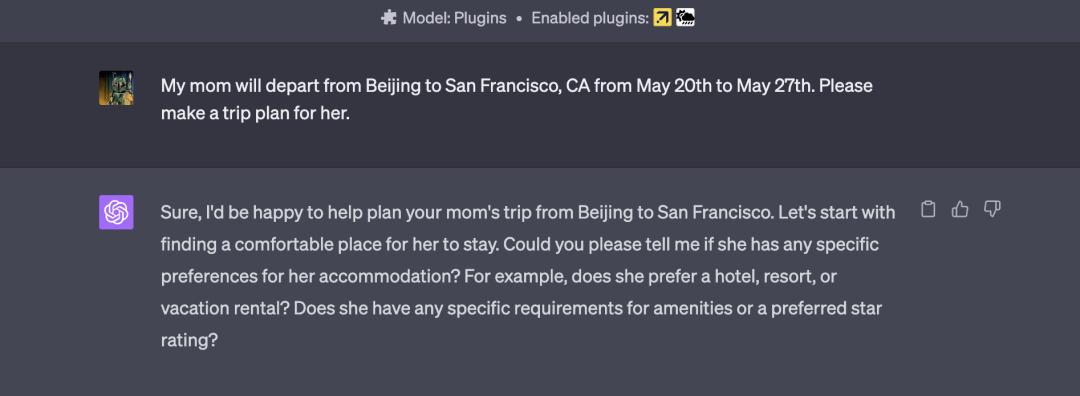
Task: Select the "Enabled plugins:" label
Action: pyautogui.click(x=590, y=18)
